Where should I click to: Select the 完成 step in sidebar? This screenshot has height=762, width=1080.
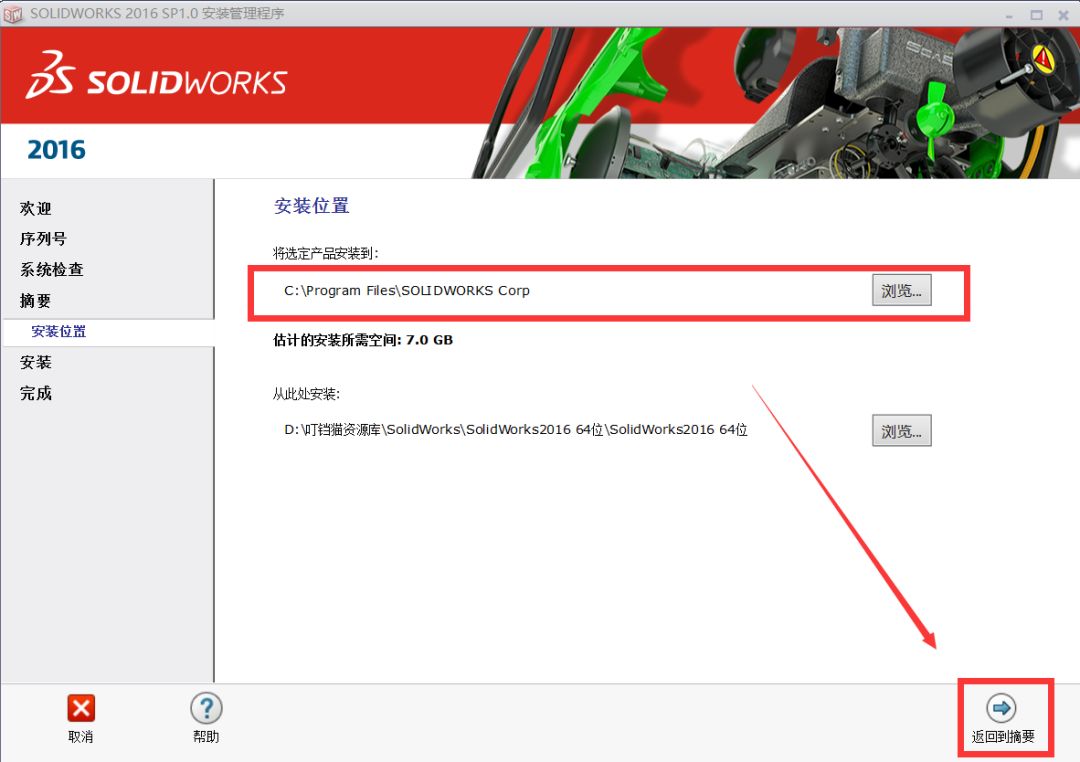click(36, 393)
